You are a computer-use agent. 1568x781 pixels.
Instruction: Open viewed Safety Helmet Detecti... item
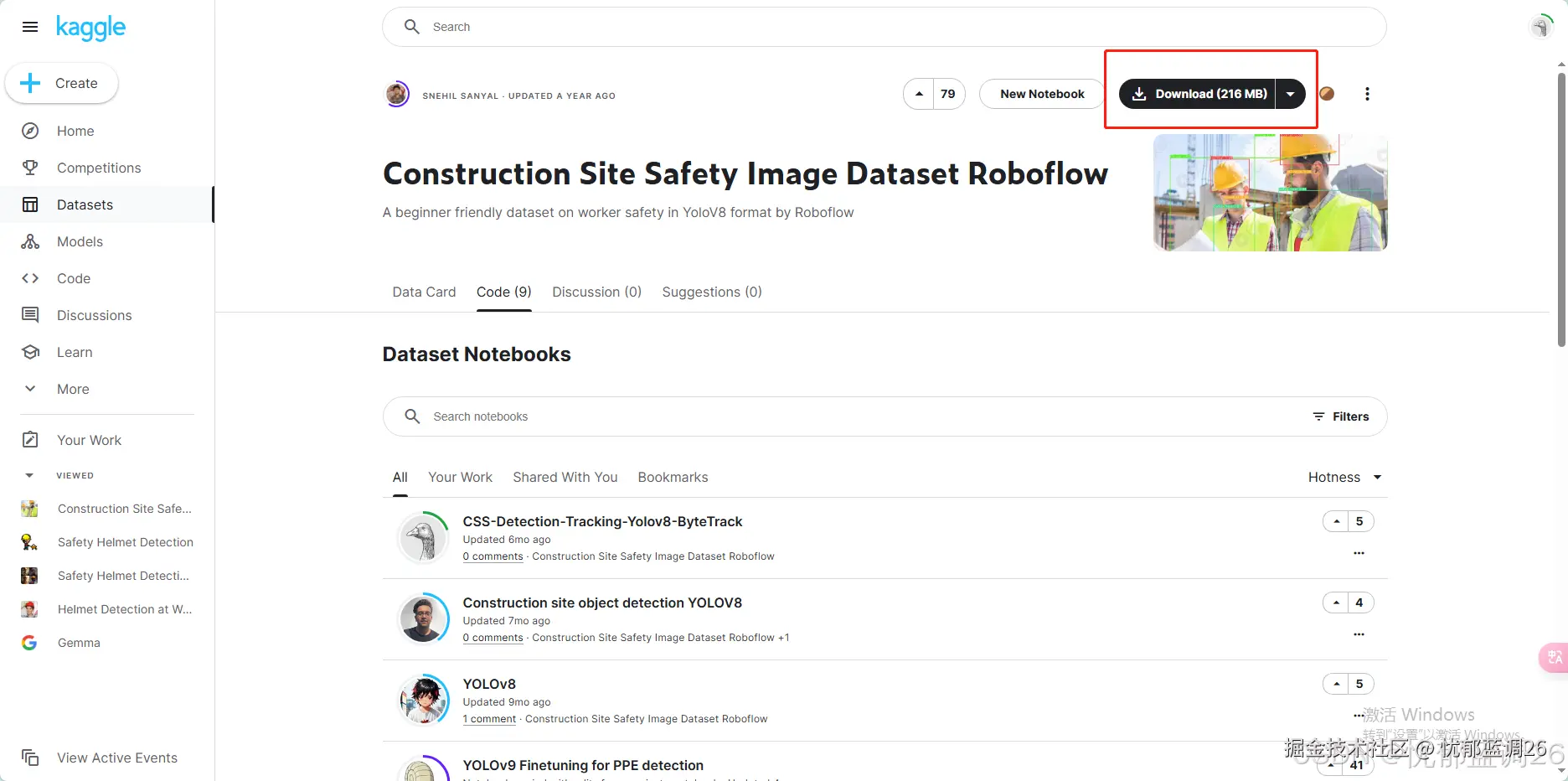(123, 576)
